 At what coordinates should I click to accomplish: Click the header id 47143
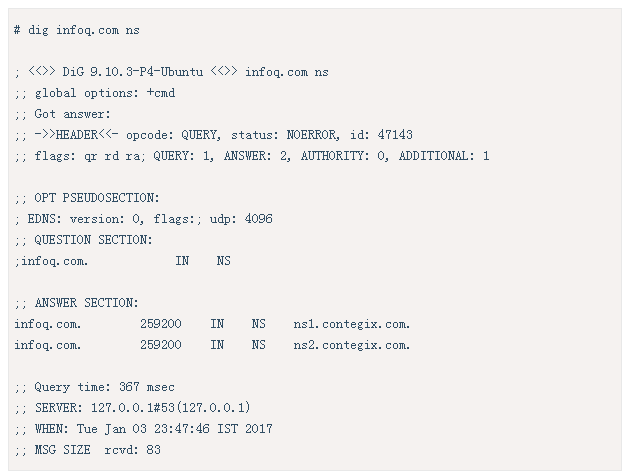click(x=381, y=135)
